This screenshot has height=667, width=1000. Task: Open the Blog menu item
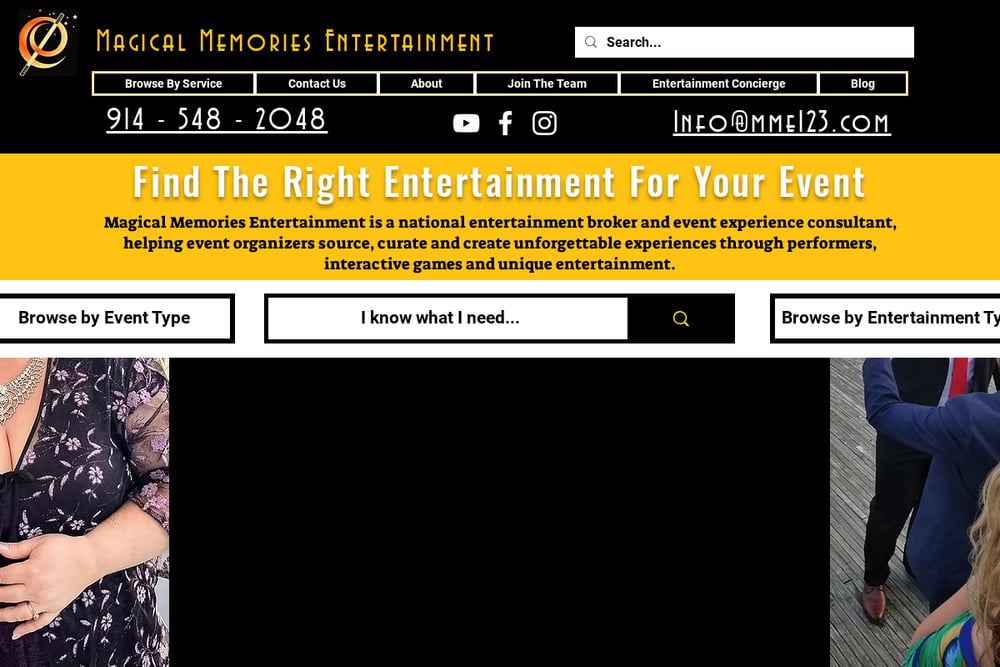coord(862,84)
